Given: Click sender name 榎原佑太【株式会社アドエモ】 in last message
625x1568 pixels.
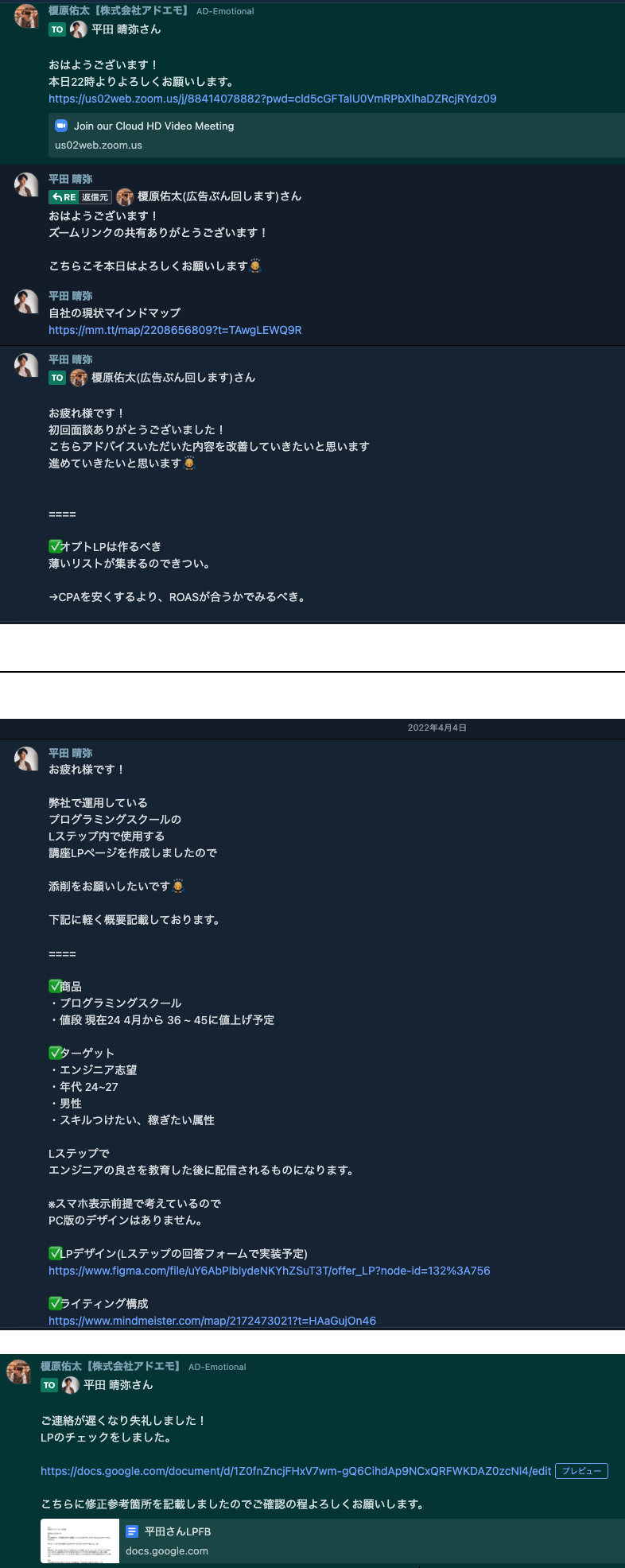Looking at the screenshot, I should 112,1366.
